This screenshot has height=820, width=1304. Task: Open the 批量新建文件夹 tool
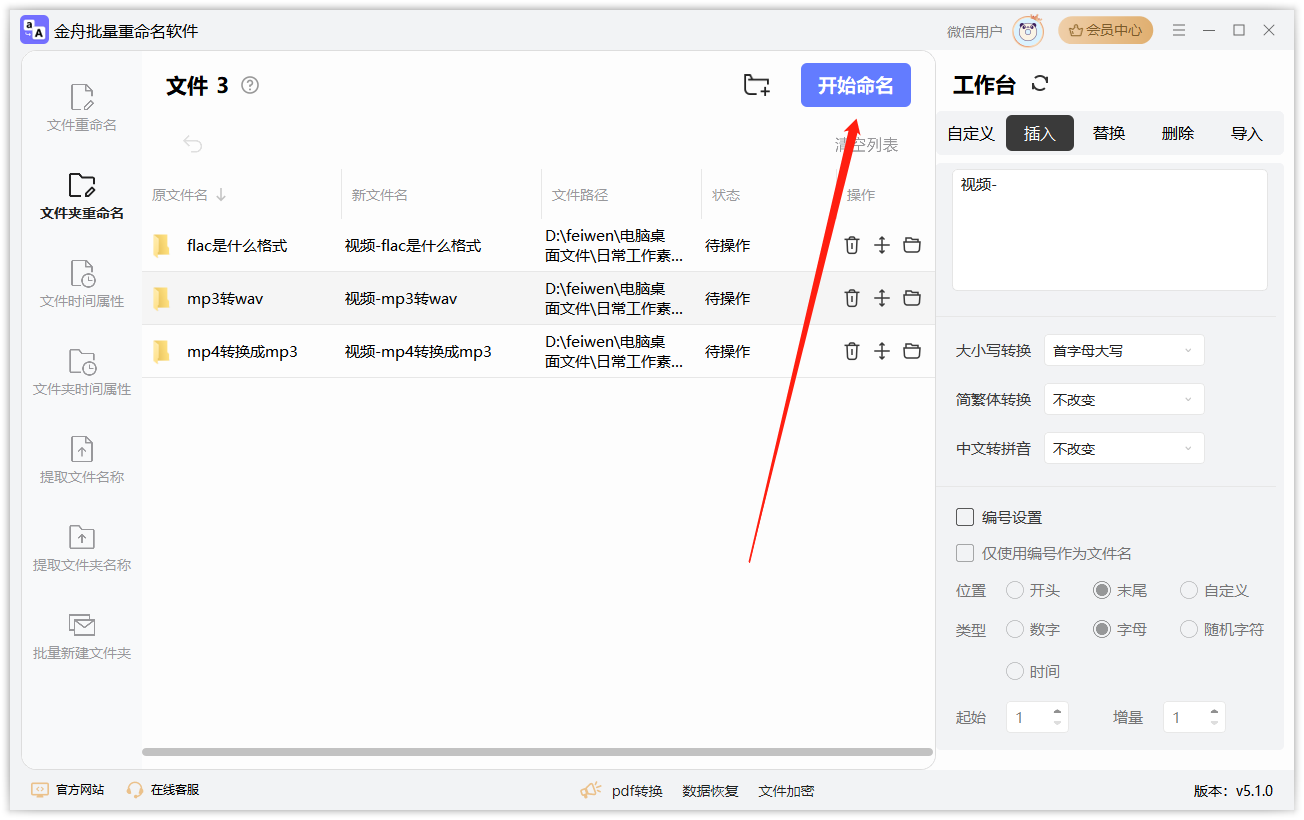coord(80,634)
